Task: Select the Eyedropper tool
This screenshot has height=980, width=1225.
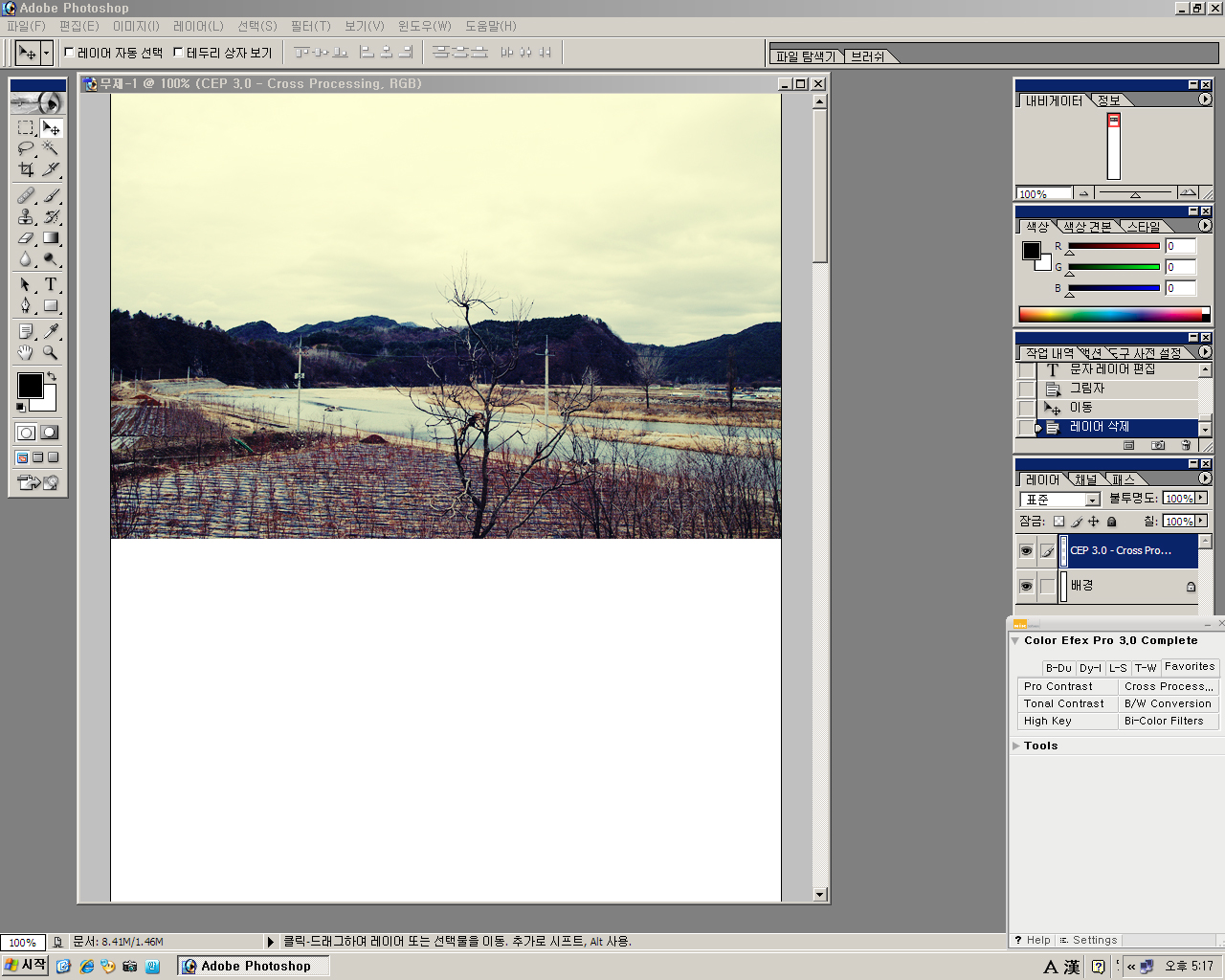Action: pos(51,331)
